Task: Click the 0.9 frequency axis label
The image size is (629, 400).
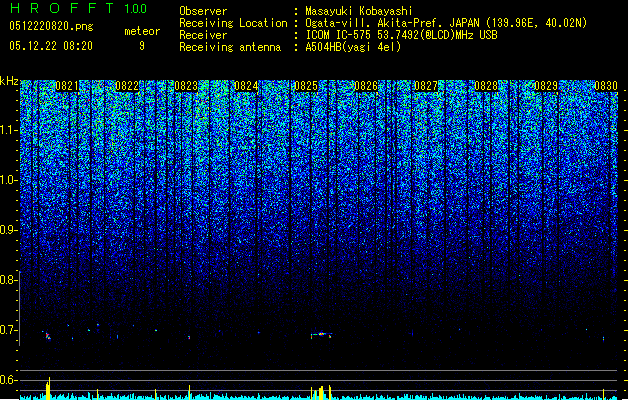Action: point(8,230)
